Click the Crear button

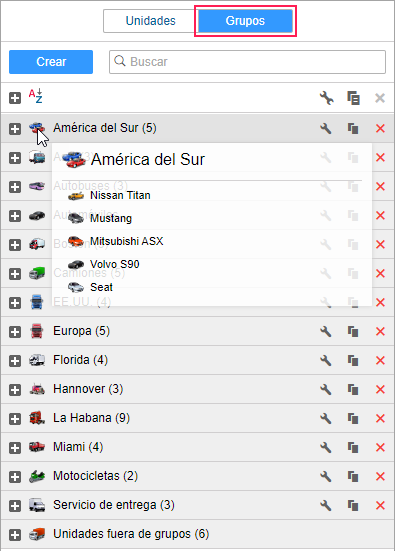51,62
